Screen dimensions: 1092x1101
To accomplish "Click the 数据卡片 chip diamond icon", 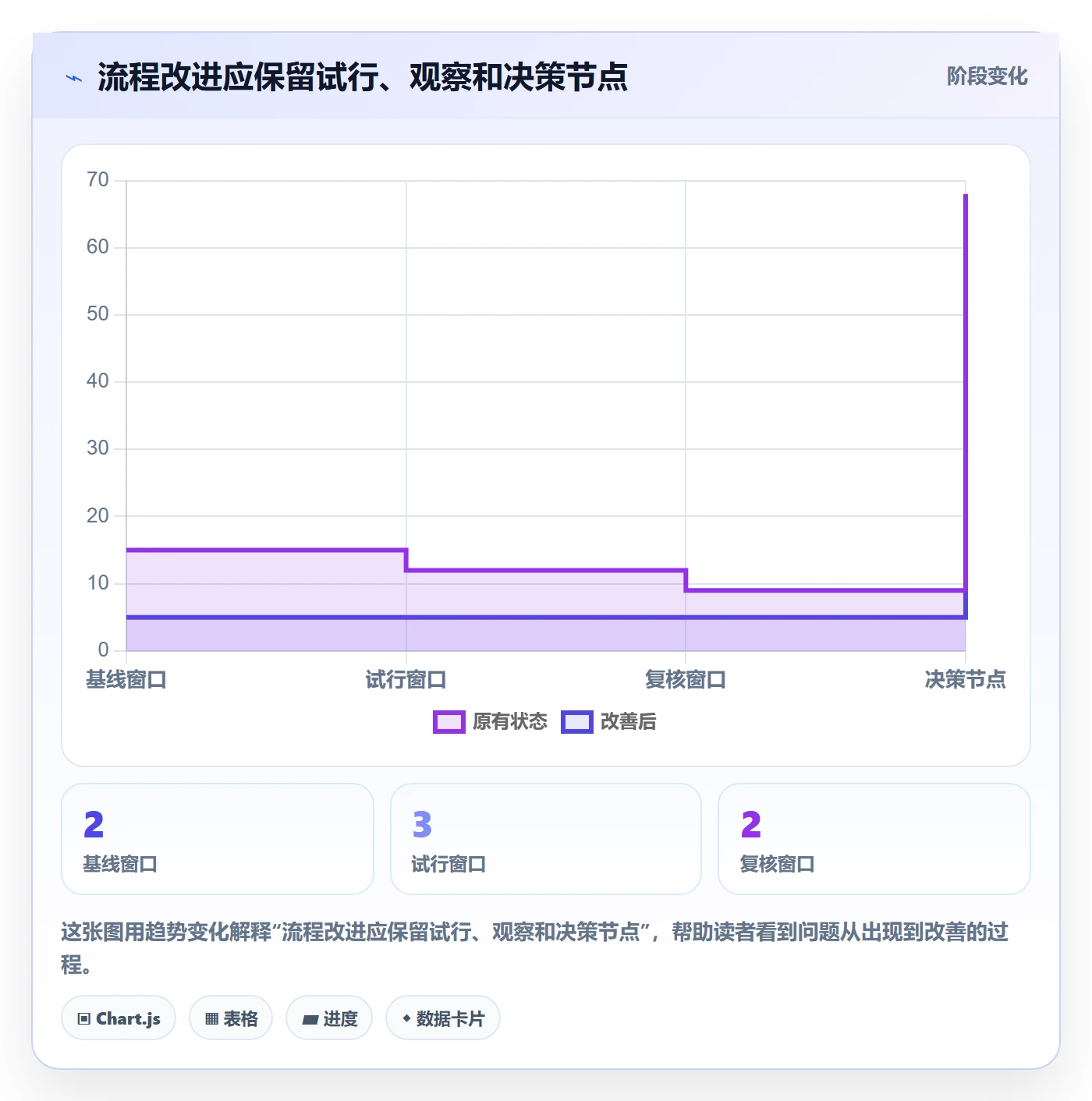I will click(406, 1018).
